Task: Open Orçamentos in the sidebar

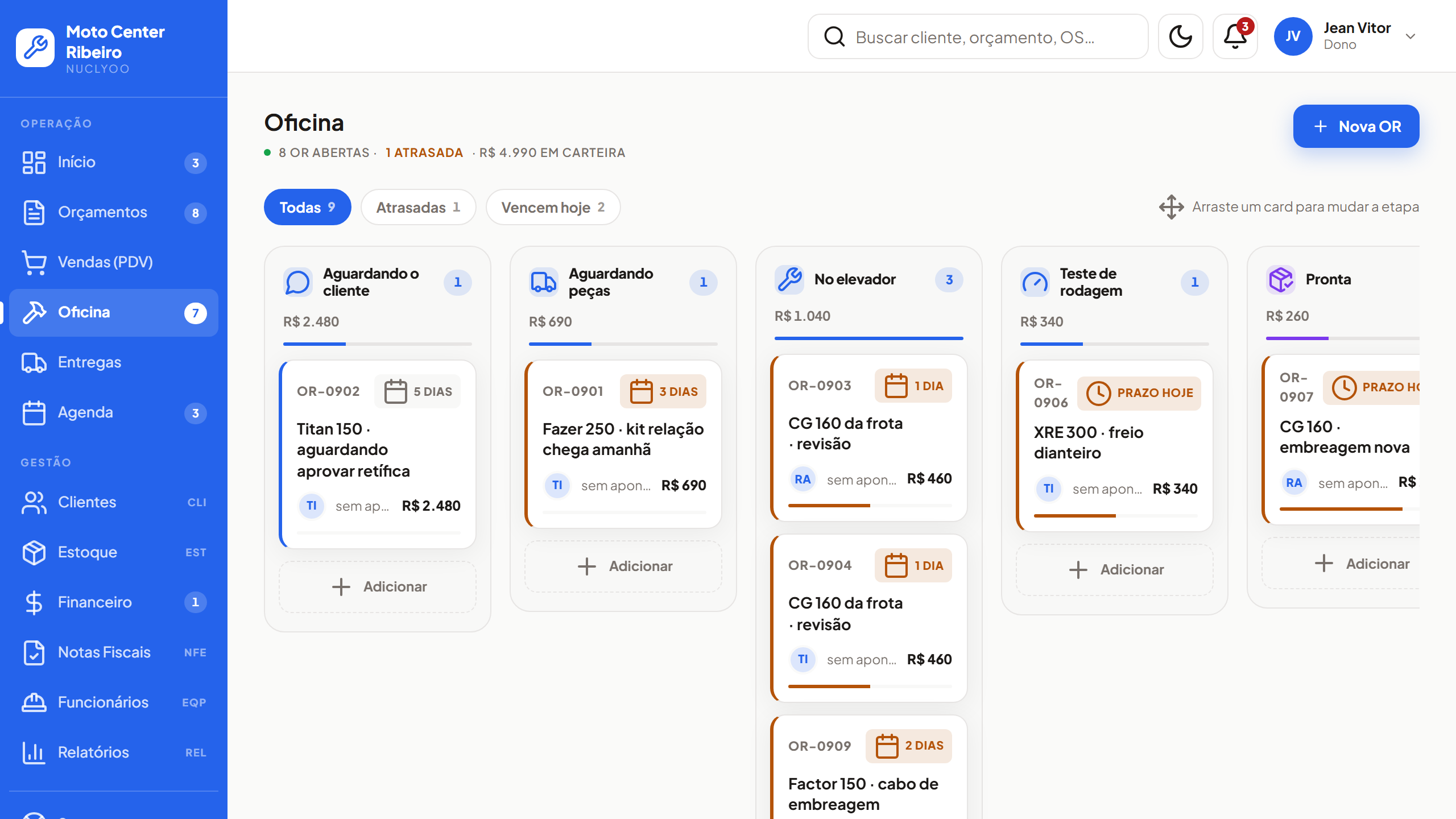Action: (x=114, y=212)
